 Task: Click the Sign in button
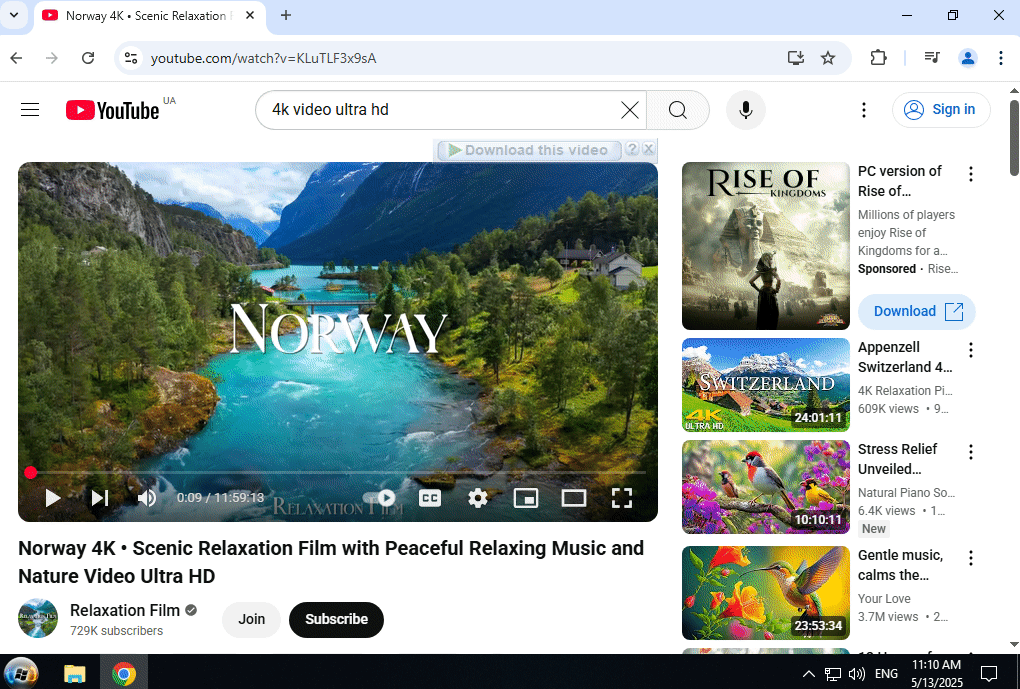941,110
